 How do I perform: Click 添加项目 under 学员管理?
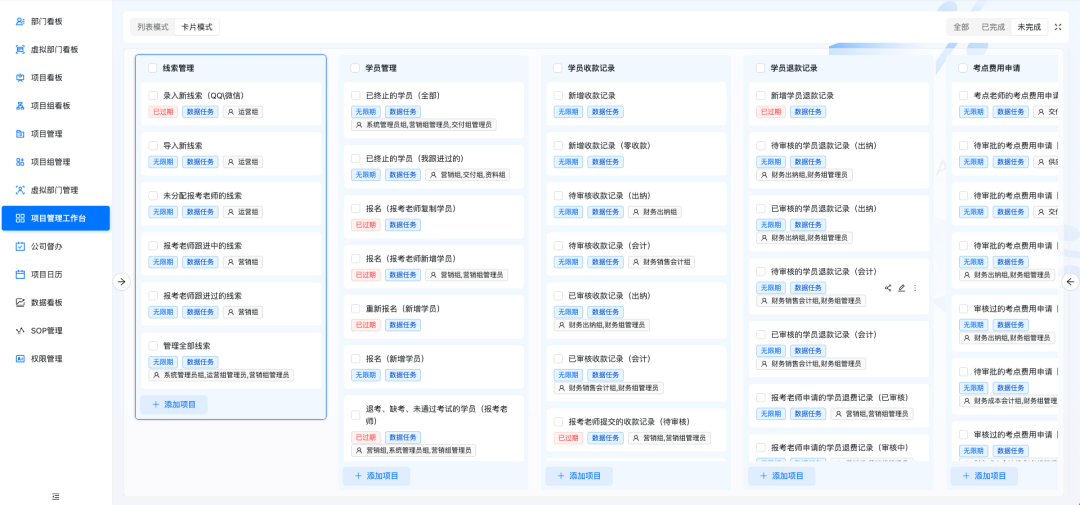click(376, 476)
